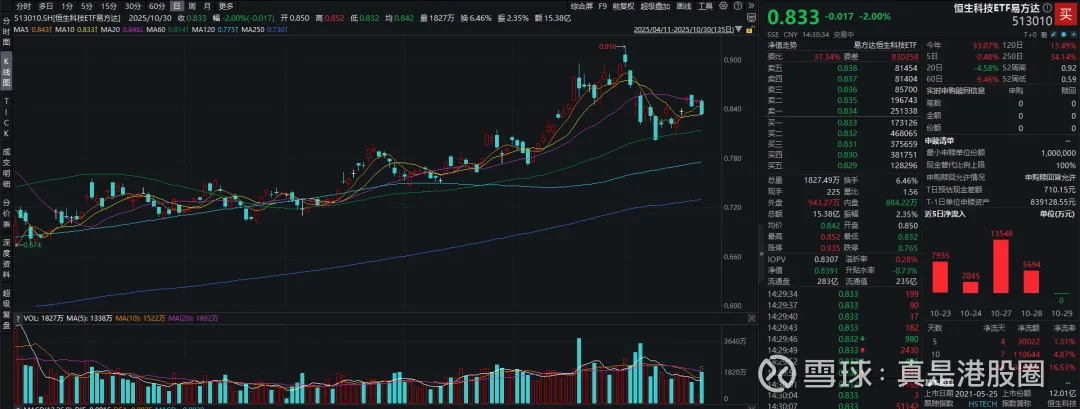Open the date range dropdown arrow
Viewport: 1080px width, 409px height.
738,30
